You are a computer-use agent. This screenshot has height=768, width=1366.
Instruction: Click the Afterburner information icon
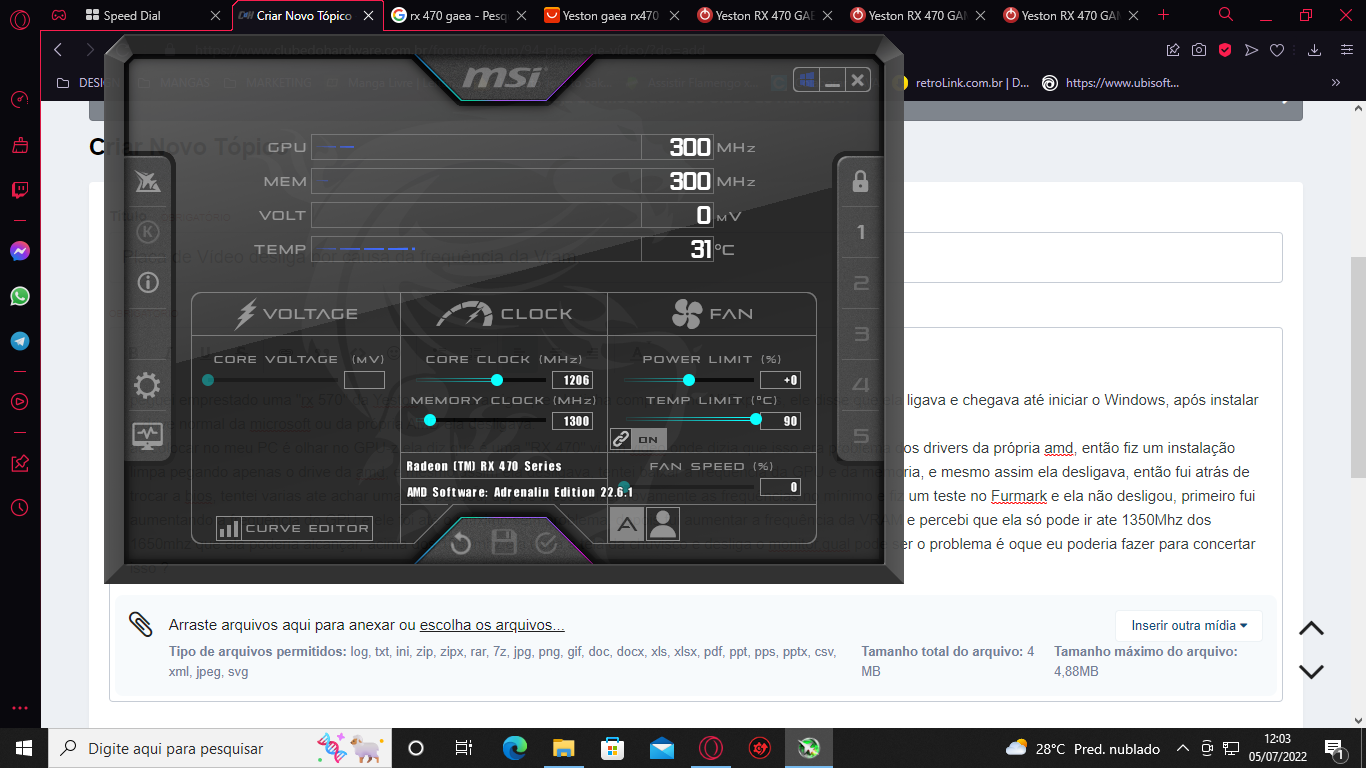[148, 282]
